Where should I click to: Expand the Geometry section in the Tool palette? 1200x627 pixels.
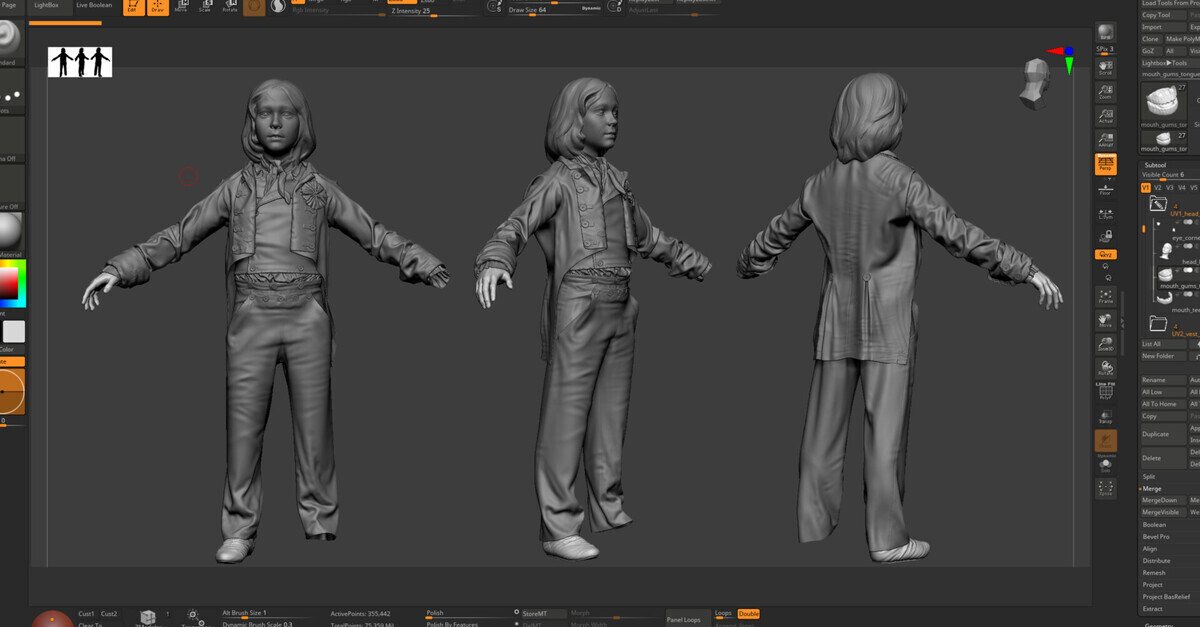click(1160, 624)
